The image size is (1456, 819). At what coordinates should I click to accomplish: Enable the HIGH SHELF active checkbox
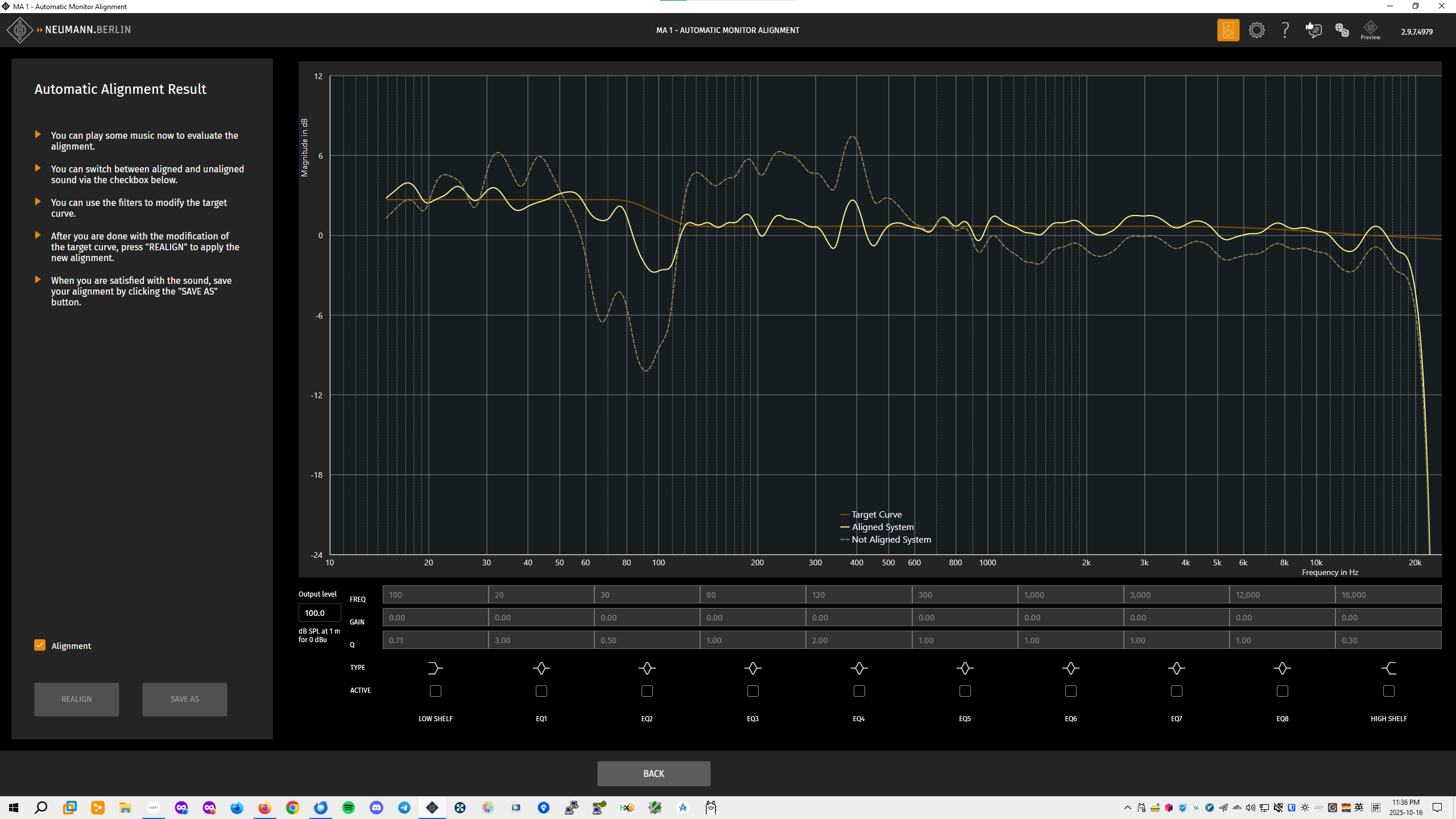click(x=1388, y=691)
